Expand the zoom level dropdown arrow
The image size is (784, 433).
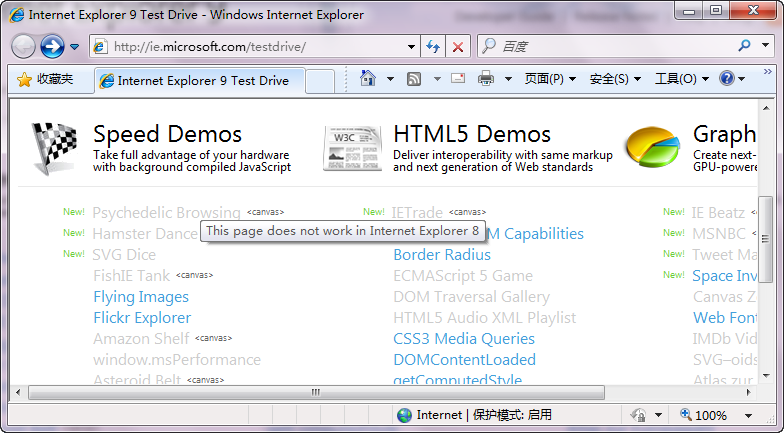pyautogui.click(x=748, y=416)
